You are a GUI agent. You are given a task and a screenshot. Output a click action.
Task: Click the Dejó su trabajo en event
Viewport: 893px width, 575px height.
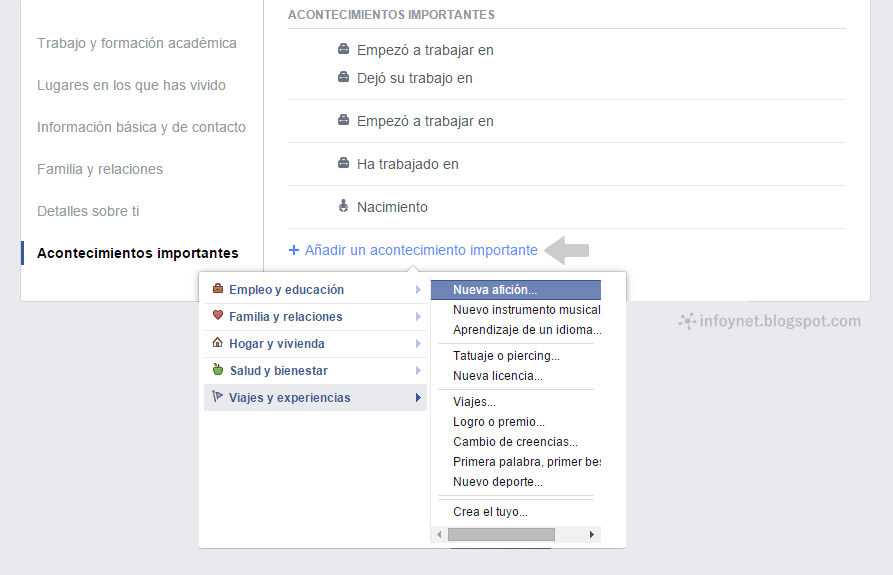415,78
